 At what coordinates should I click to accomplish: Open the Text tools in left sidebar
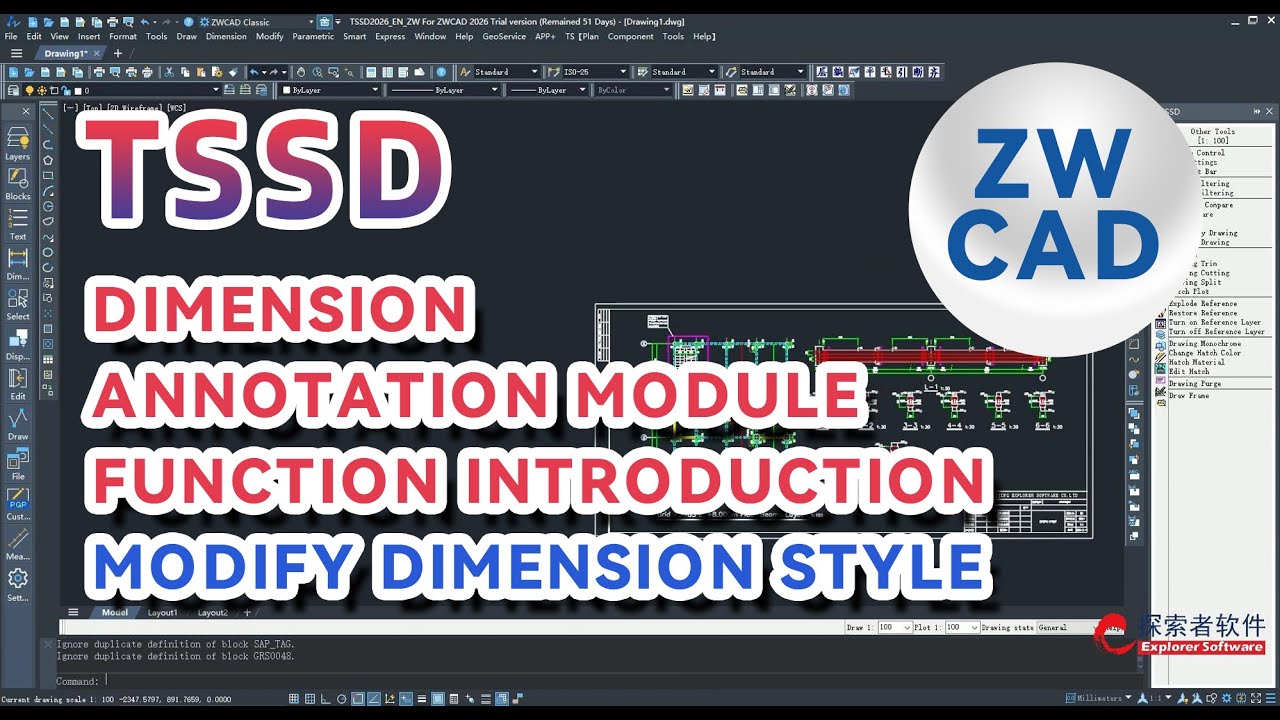click(17, 224)
